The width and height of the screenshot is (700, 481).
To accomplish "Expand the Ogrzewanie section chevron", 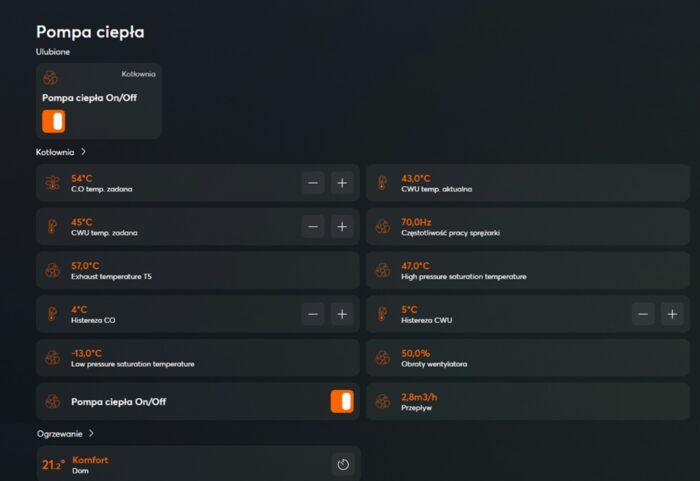I will point(91,434).
